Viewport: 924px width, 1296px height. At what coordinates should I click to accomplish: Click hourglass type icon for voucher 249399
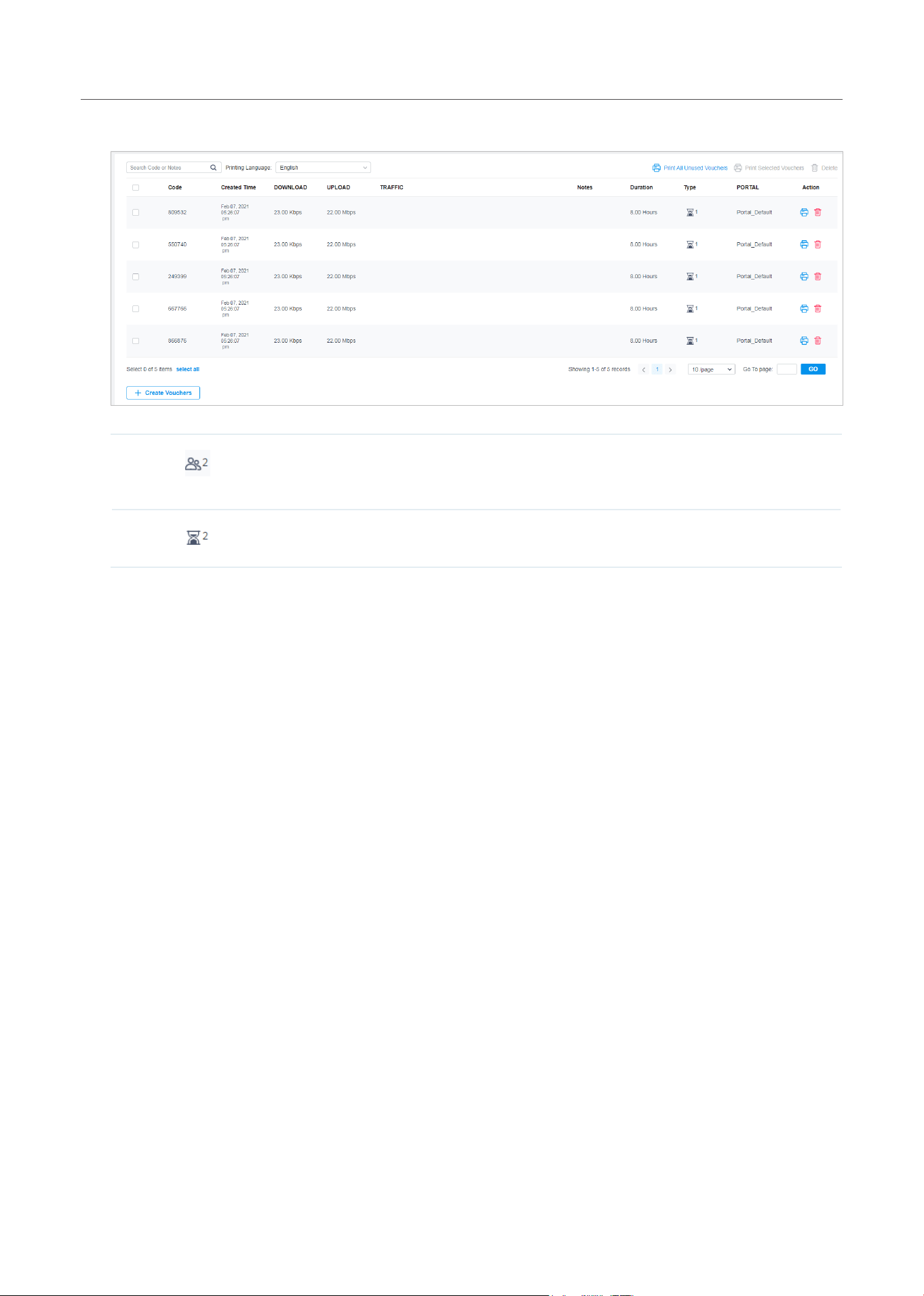[690, 276]
